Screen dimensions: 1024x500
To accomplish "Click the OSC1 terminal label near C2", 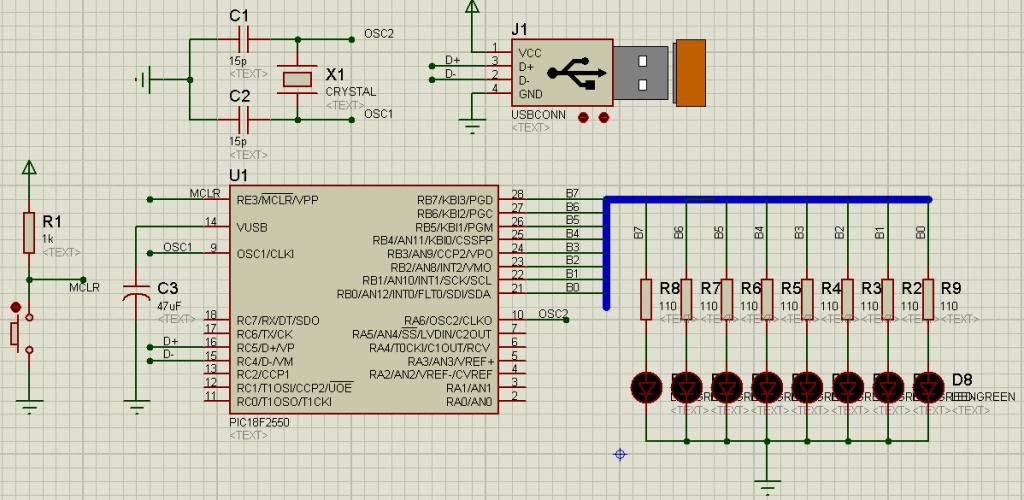I will 378,114.
